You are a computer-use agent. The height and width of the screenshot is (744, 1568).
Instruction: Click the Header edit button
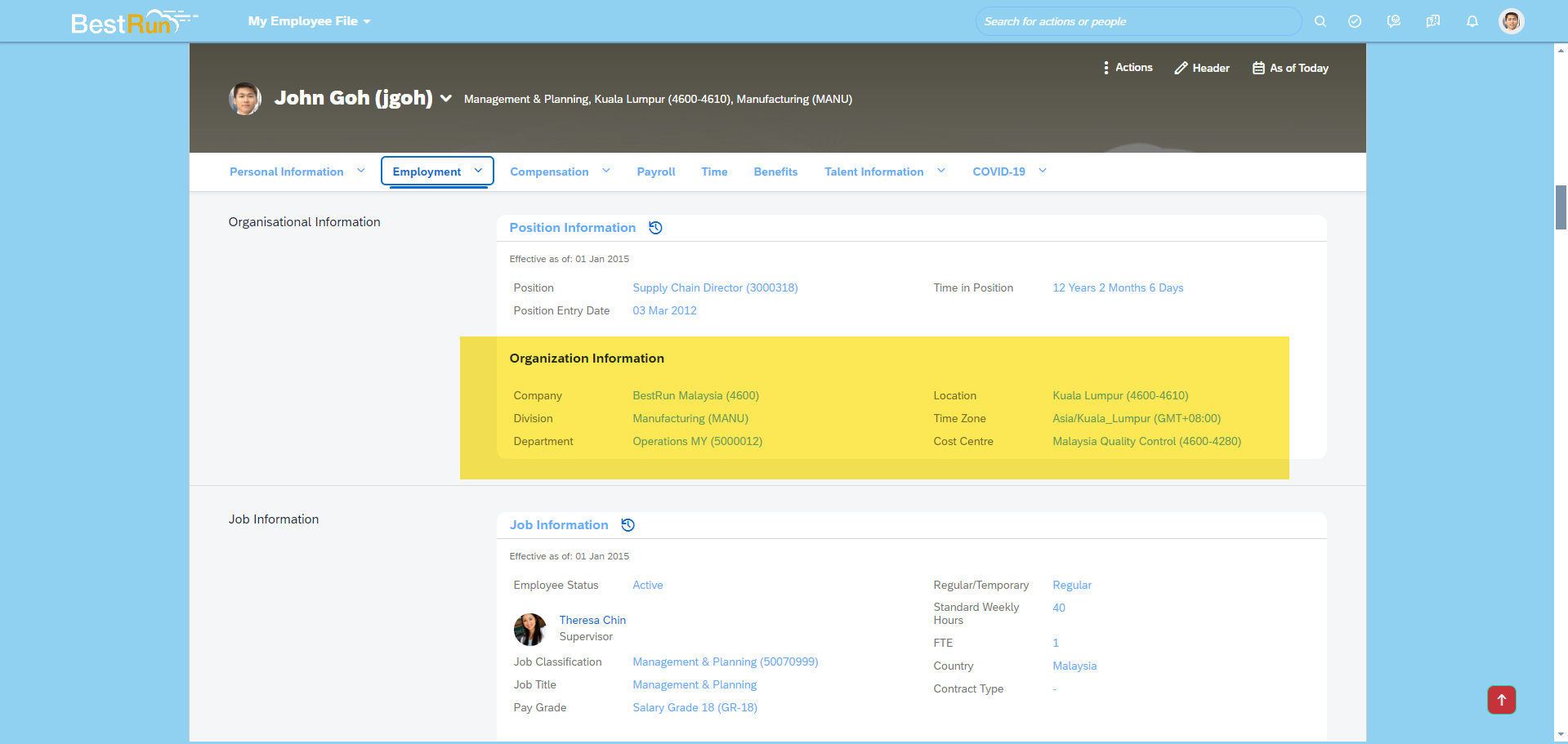[1202, 68]
